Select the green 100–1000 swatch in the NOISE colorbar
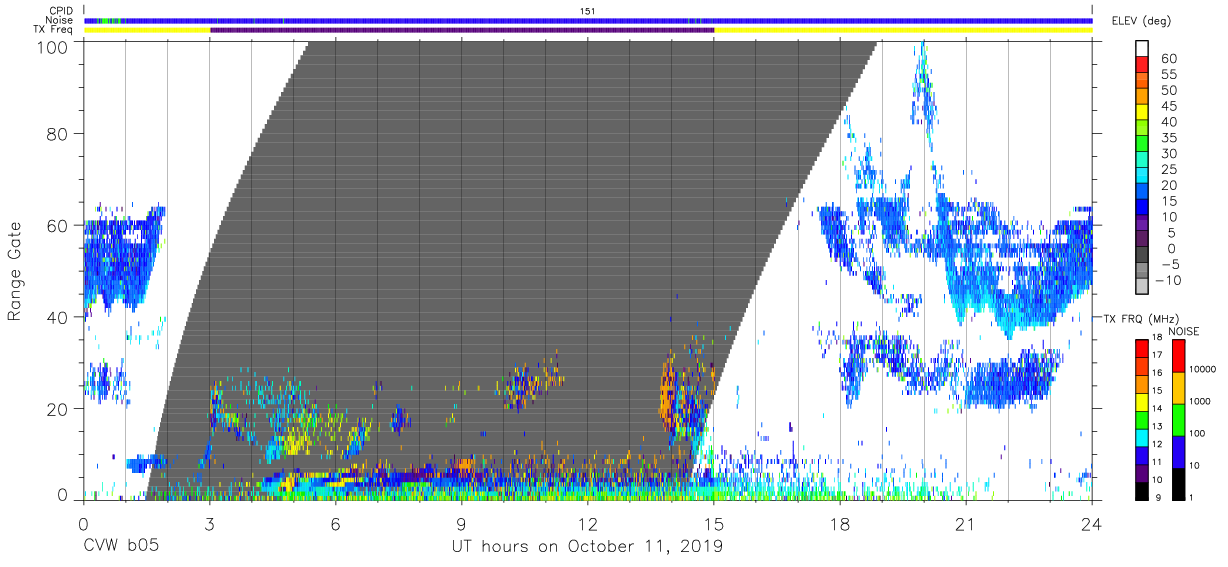 pos(1177,419)
